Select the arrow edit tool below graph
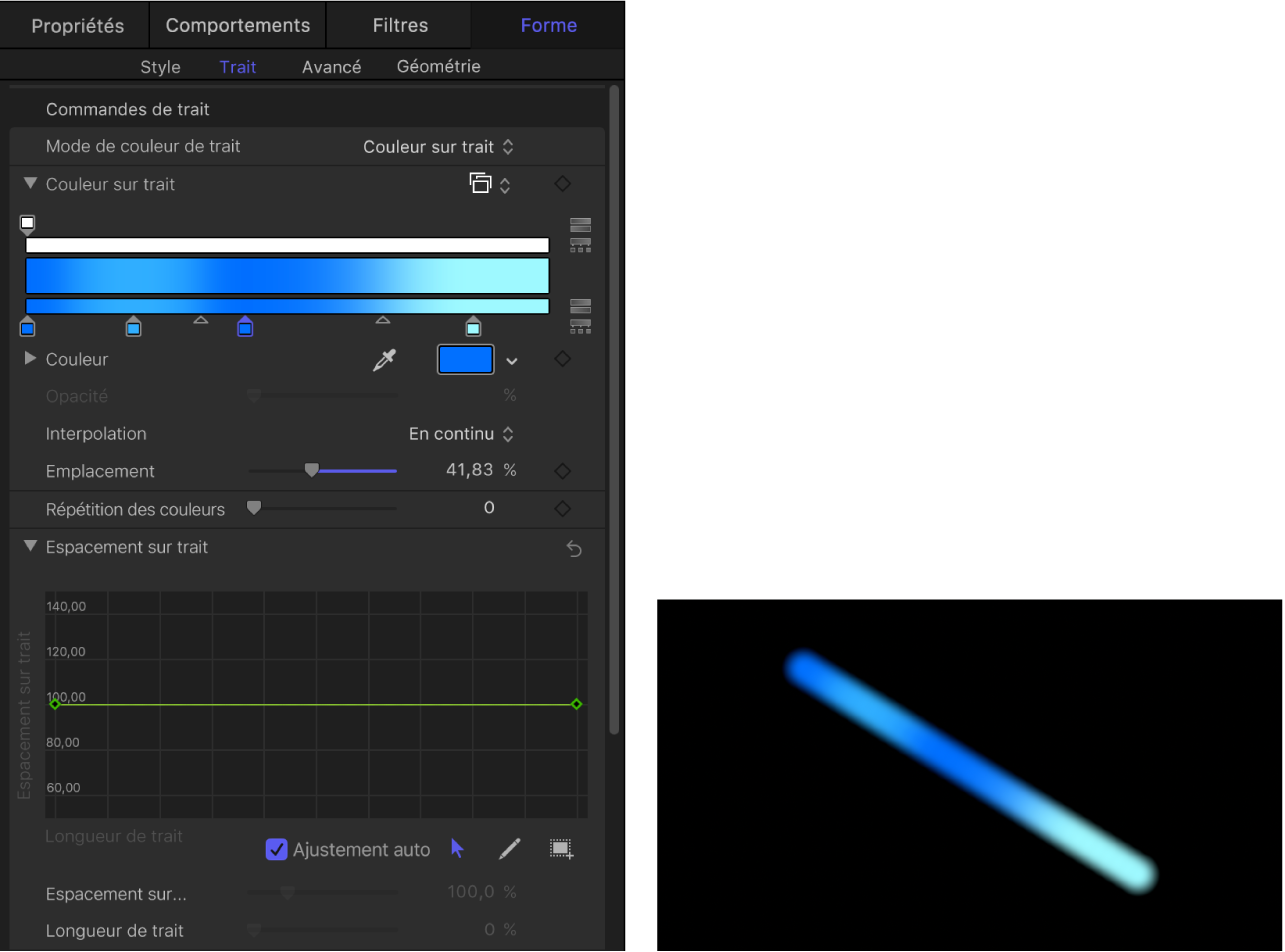Image resolution: width=1285 pixels, height=952 pixels. click(x=458, y=849)
